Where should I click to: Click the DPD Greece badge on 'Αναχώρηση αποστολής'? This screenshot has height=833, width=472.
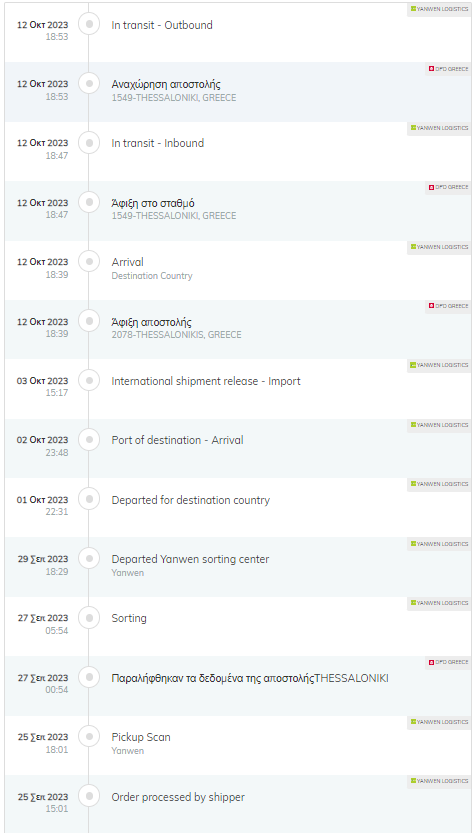click(448, 69)
